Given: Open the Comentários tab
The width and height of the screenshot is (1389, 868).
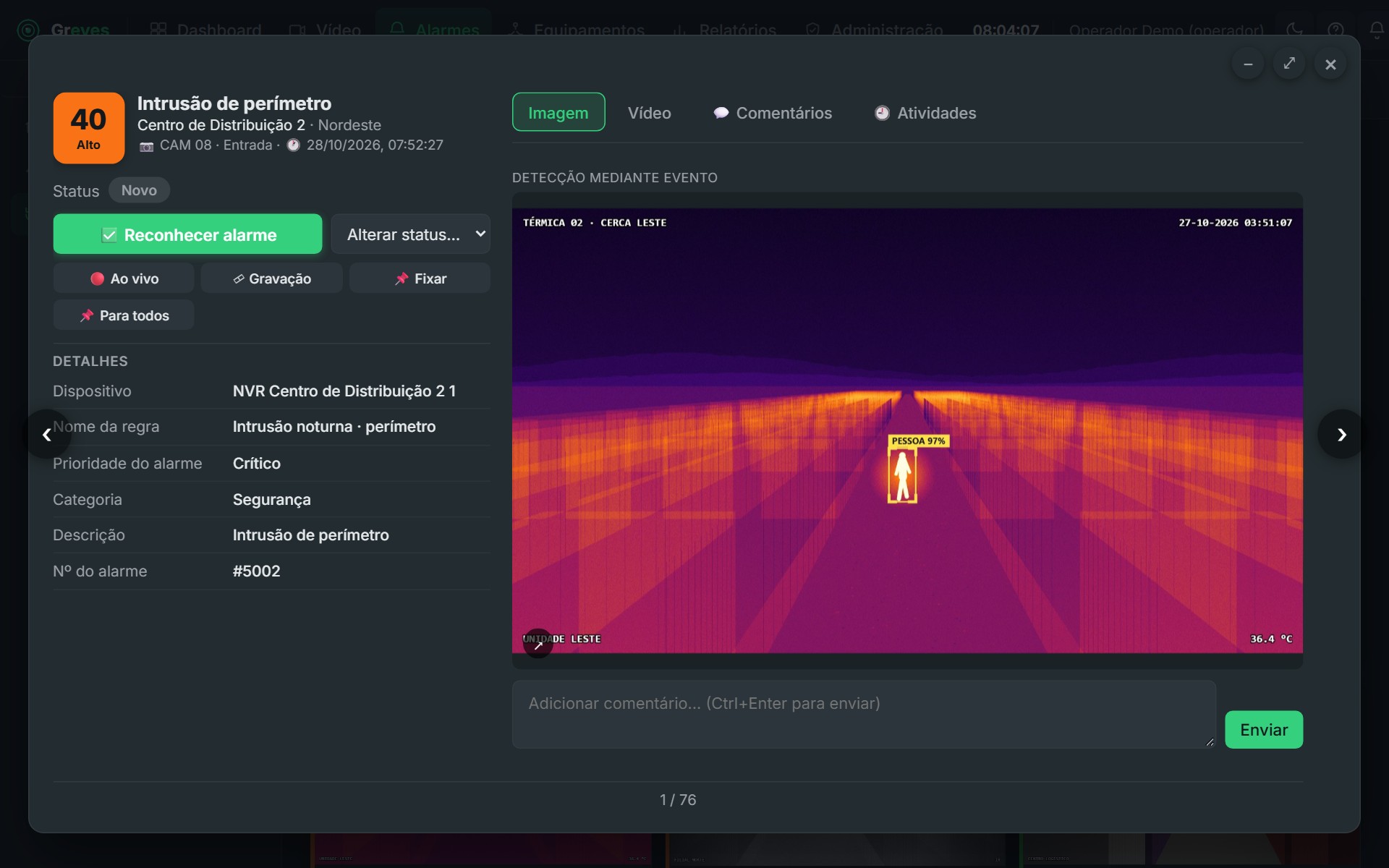Looking at the screenshot, I should 773,113.
